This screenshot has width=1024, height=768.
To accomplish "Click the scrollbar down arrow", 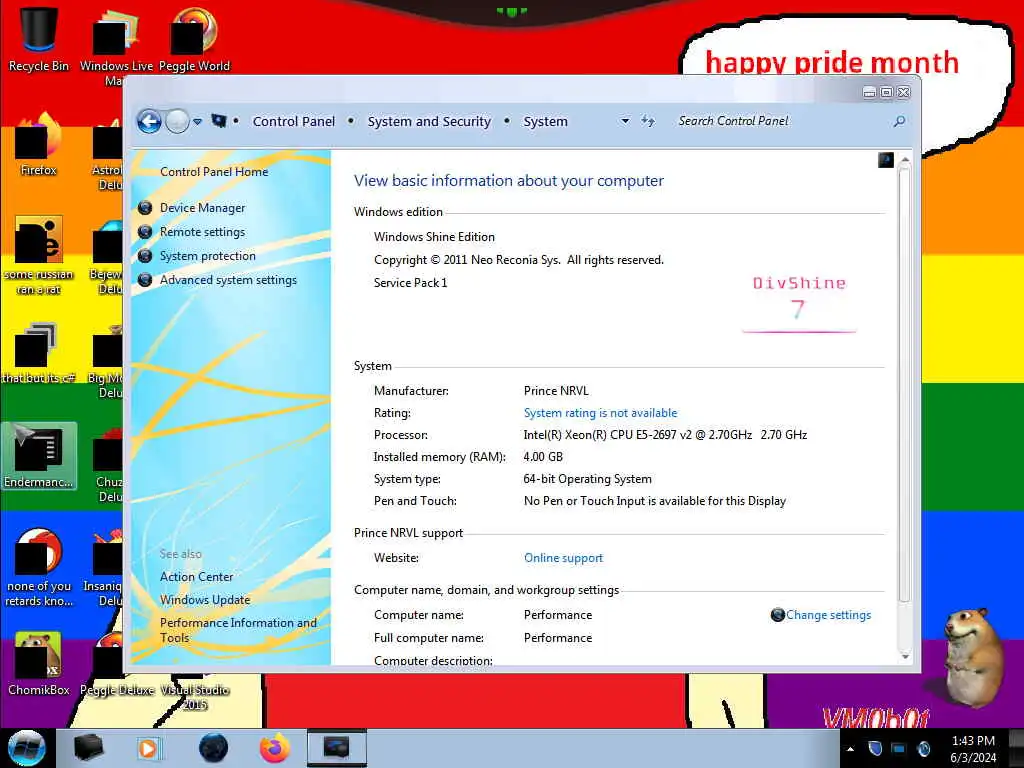I will tap(904, 656).
